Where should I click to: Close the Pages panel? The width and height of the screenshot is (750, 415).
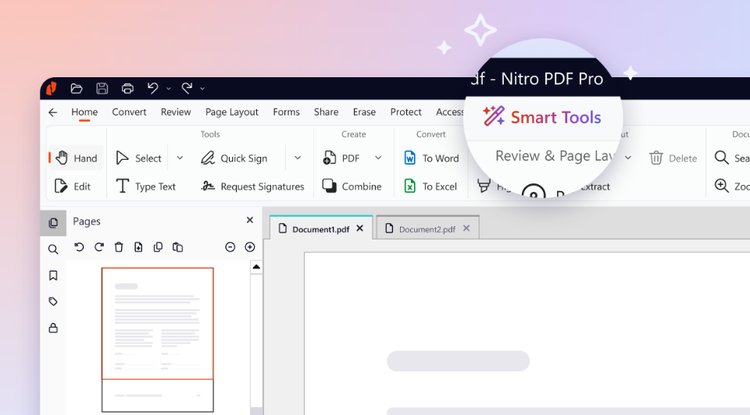point(250,220)
